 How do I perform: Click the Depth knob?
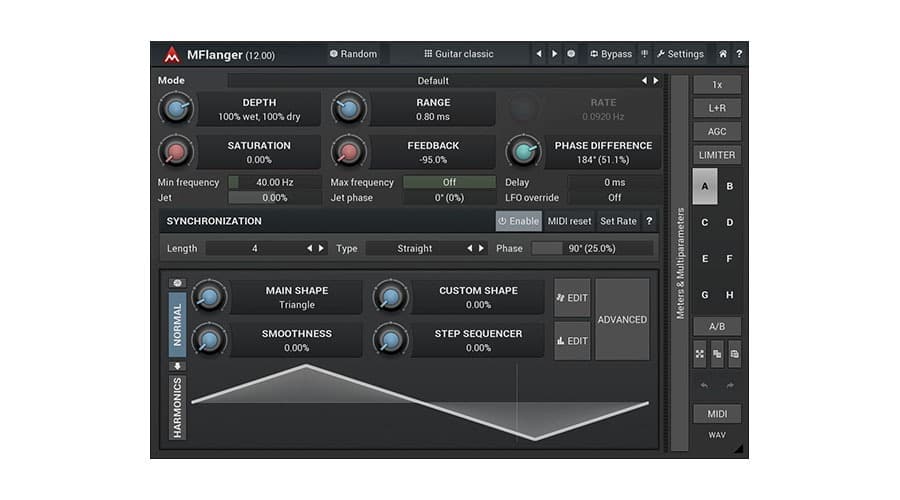[176, 108]
